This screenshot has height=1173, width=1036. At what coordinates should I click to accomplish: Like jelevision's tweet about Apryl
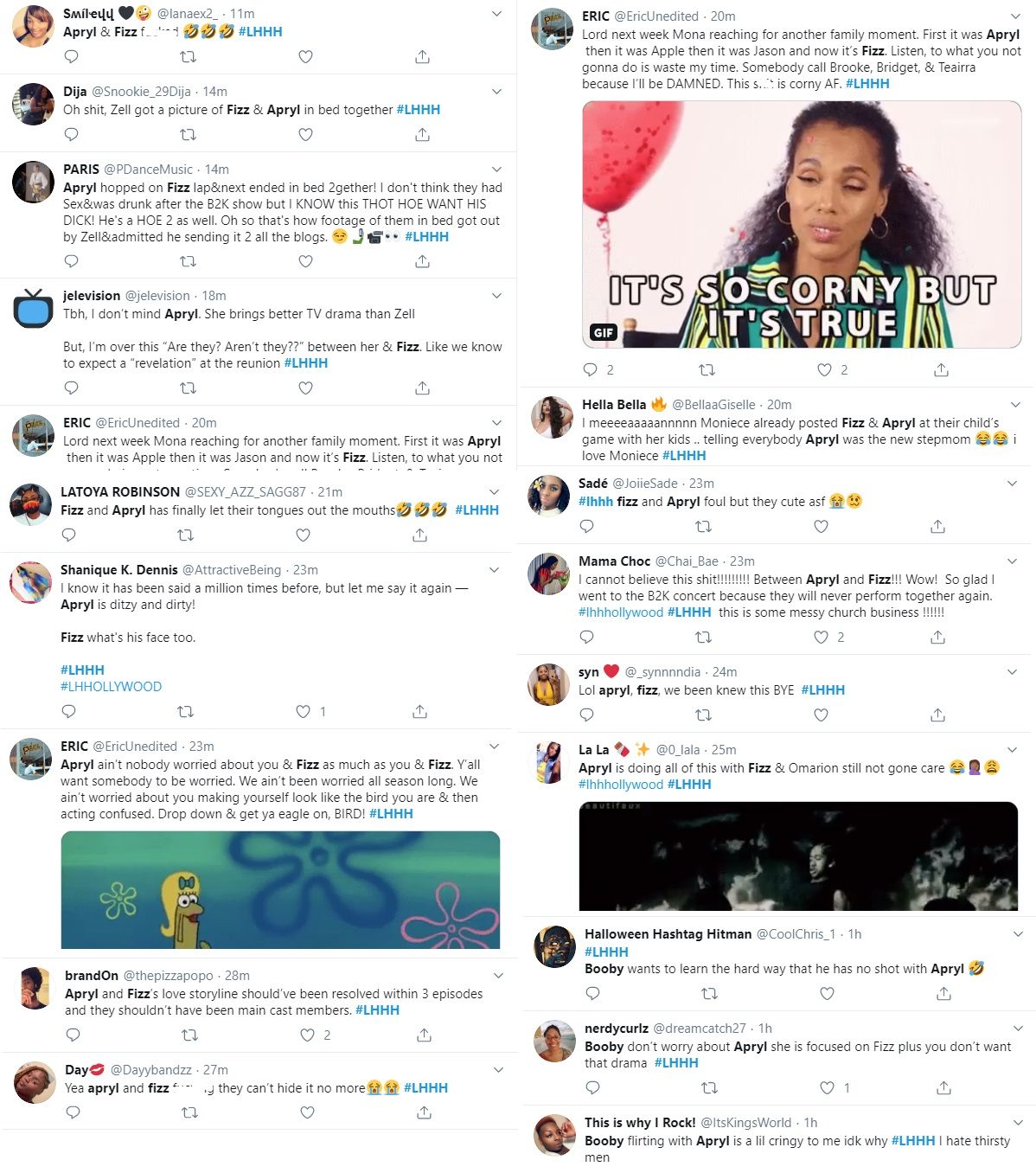coord(305,388)
